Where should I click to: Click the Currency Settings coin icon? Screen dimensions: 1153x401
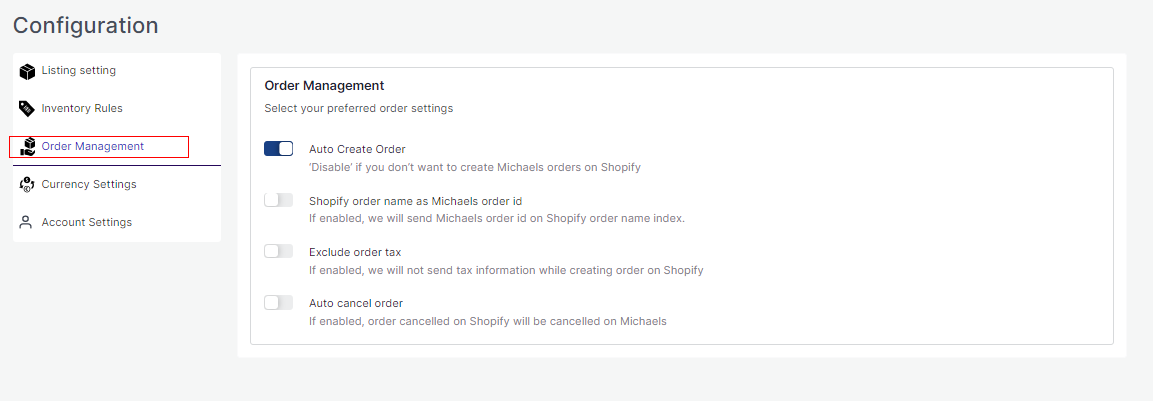point(27,184)
